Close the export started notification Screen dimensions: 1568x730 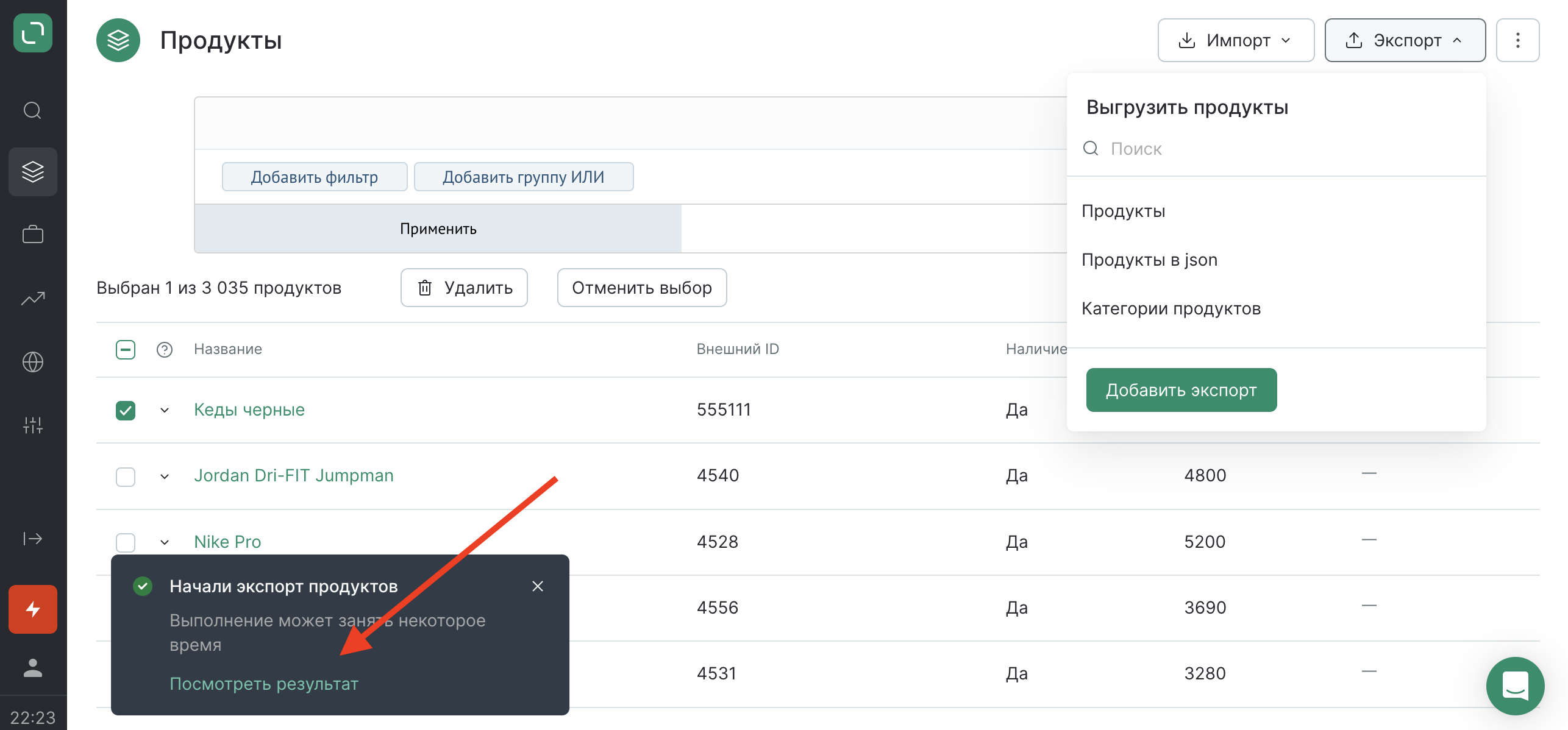[538, 586]
